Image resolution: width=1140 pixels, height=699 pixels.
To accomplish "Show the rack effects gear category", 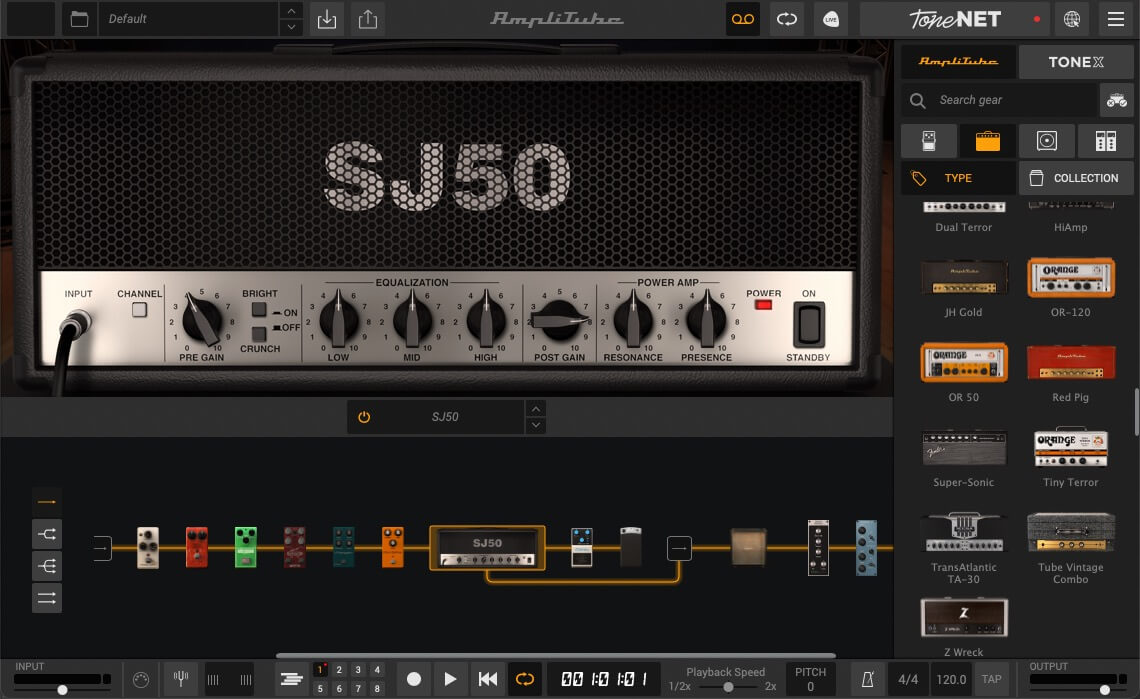I will [x=1105, y=140].
